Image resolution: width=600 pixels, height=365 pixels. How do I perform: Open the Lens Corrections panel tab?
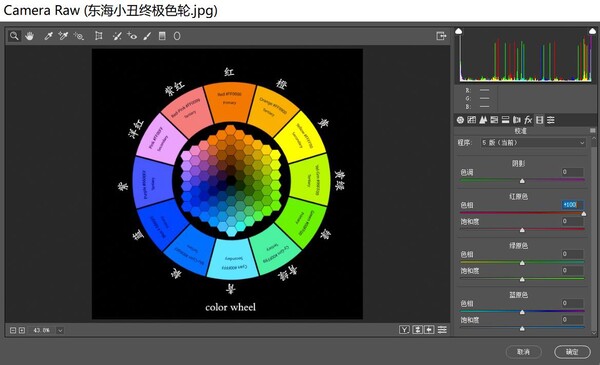click(x=517, y=120)
